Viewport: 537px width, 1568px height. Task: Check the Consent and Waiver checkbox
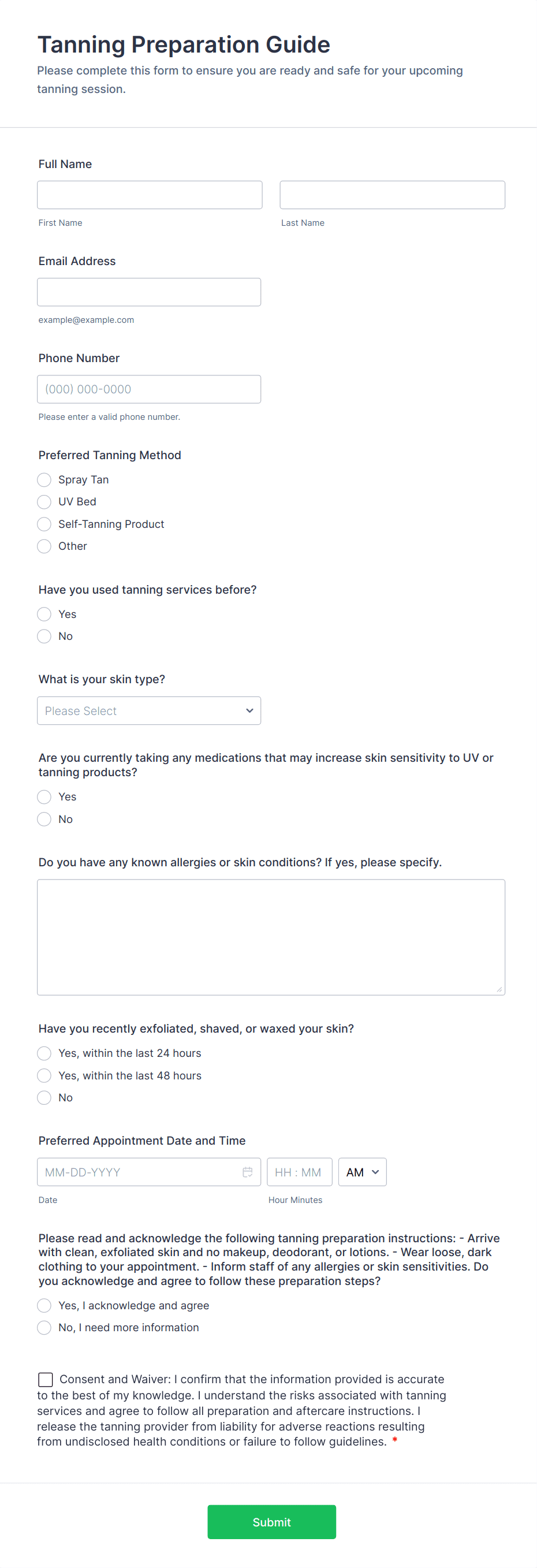point(46,1379)
